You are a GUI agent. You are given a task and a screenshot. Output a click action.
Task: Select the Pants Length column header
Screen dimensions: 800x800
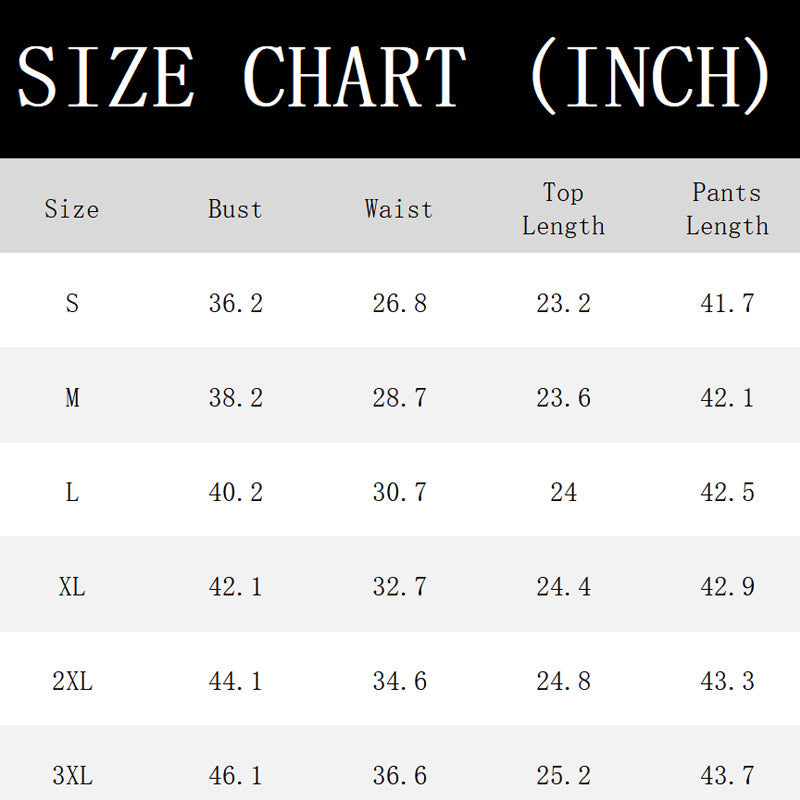(727, 209)
